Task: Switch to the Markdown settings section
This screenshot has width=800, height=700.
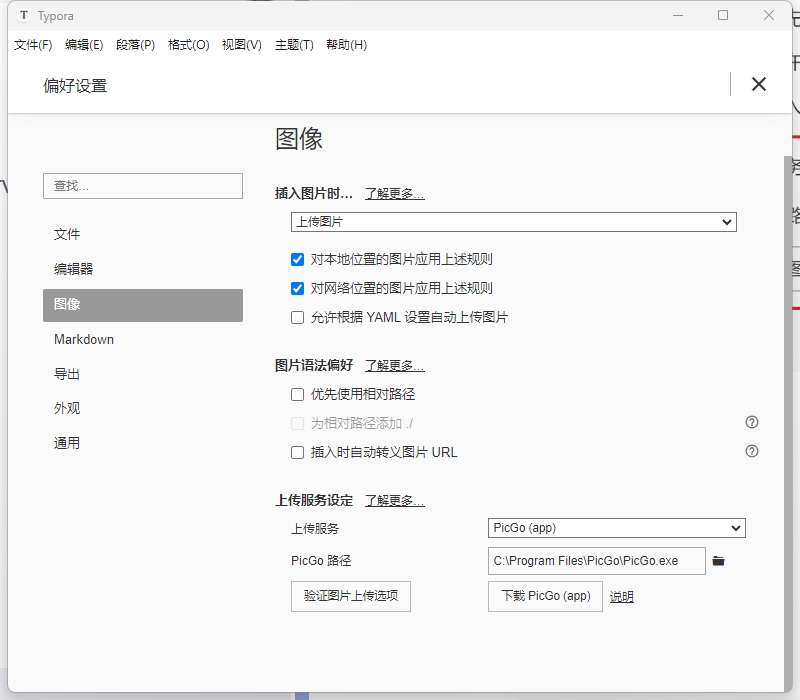Action: tap(84, 340)
